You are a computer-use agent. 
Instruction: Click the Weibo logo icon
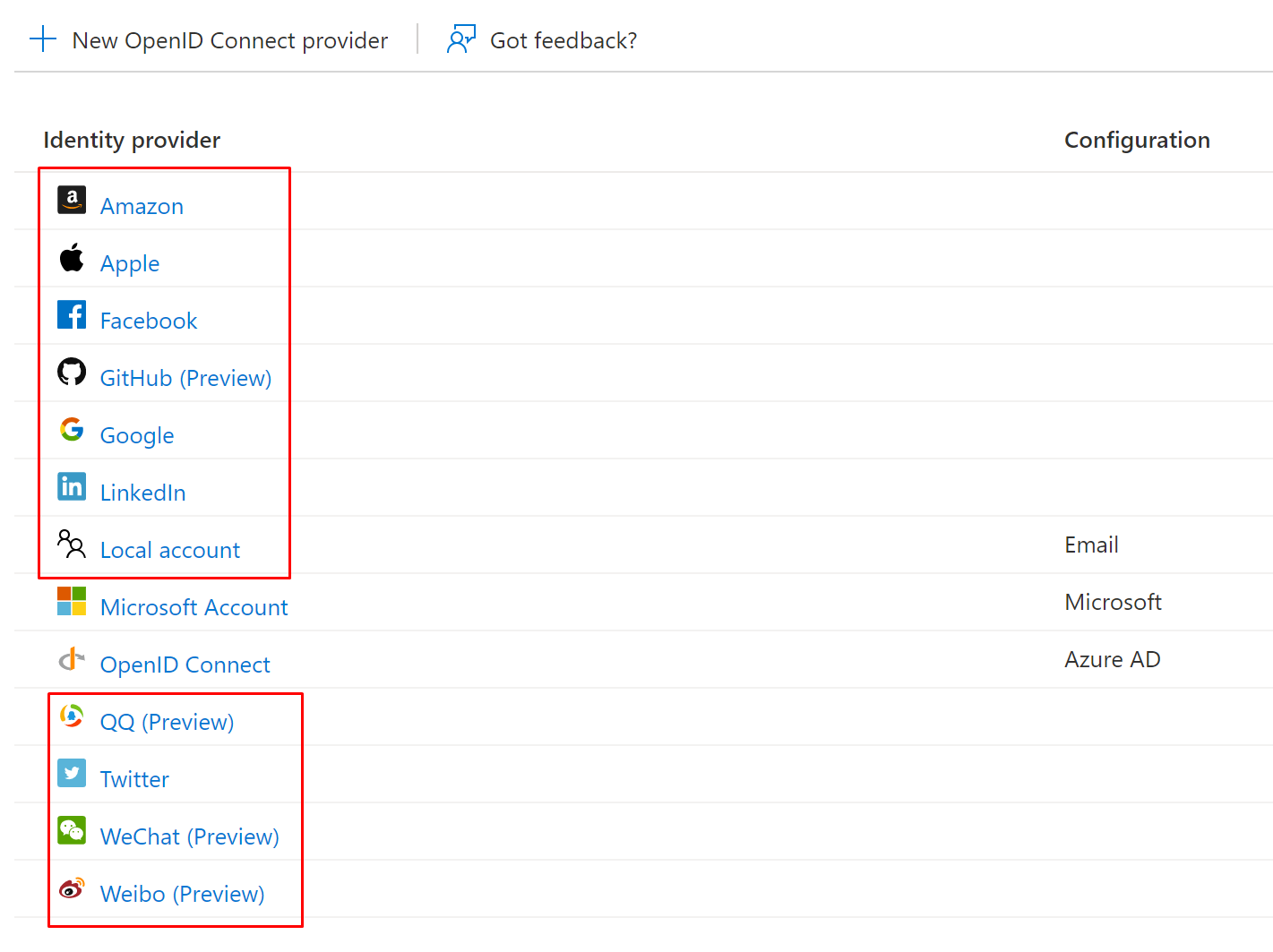pos(72,888)
